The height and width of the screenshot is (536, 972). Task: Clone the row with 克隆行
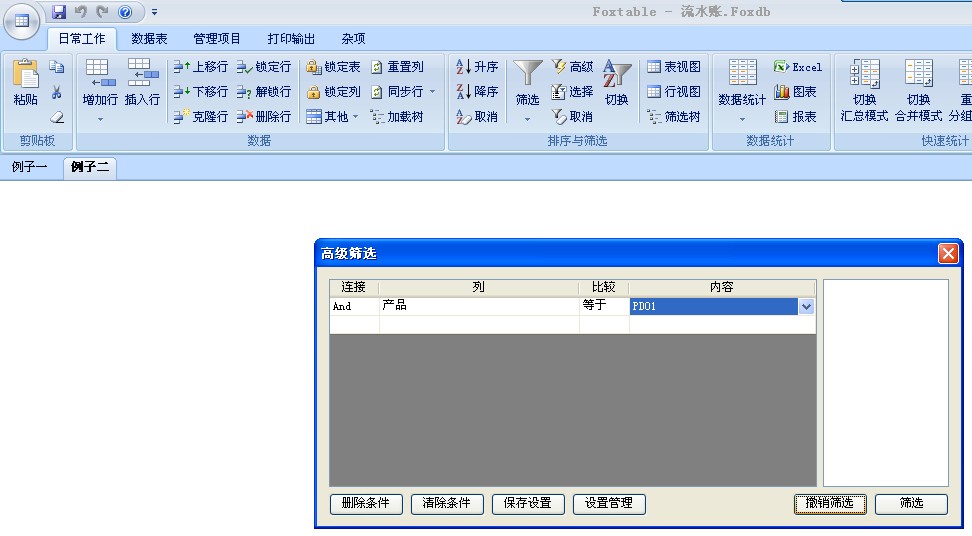(200, 116)
